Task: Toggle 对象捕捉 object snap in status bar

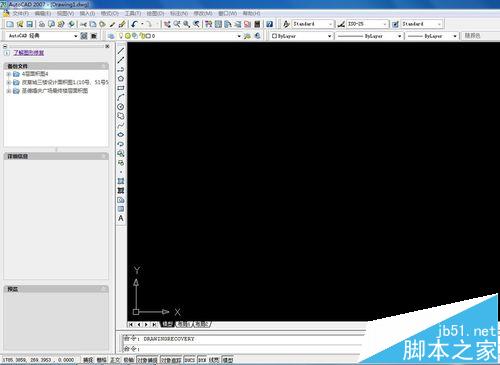Action: pyautogui.click(x=147, y=360)
